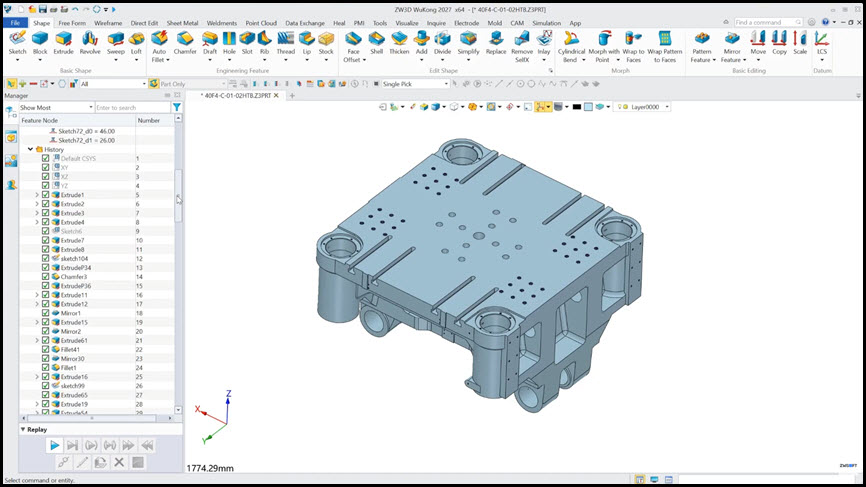The height and width of the screenshot is (487, 866).
Task: Select the Face Offset tool
Action: pyautogui.click(x=353, y=46)
